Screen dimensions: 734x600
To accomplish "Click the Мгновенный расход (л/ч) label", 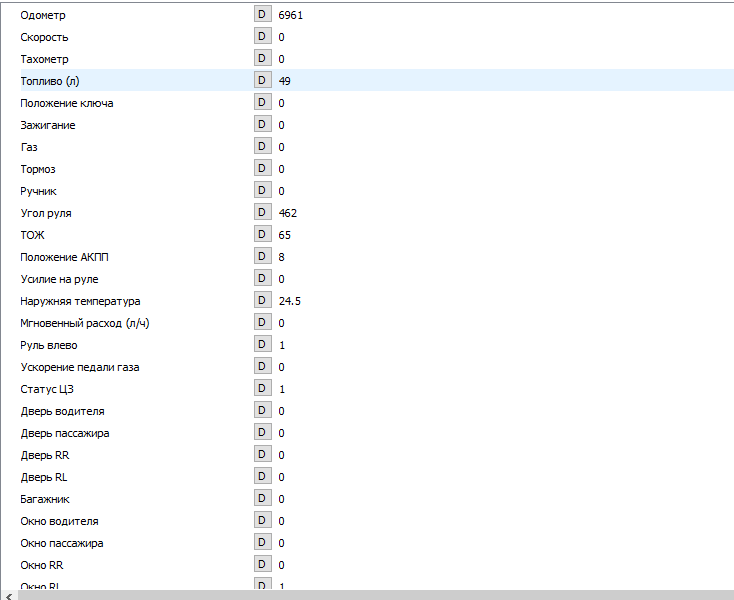I will 85,323.
